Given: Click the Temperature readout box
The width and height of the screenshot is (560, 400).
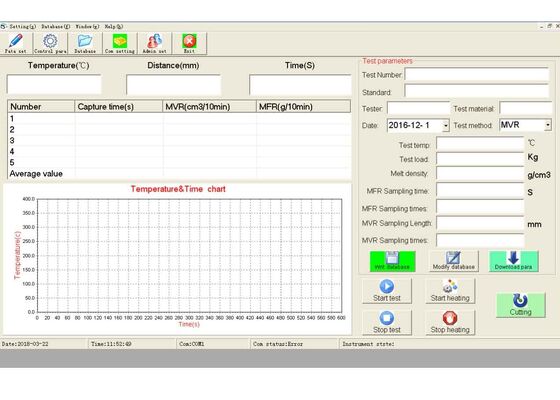Looking at the screenshot, I should point(54,85).
